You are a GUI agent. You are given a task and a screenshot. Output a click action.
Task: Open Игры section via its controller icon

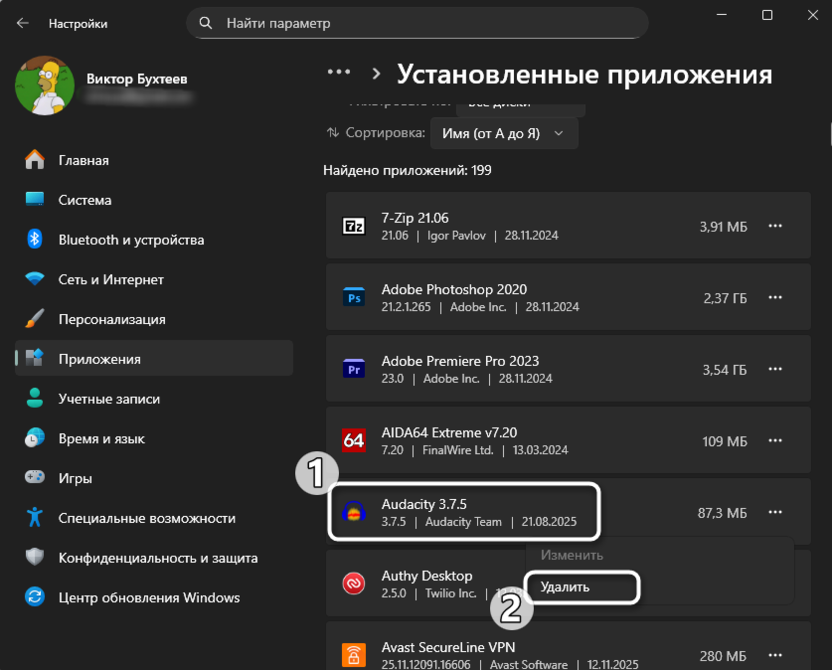tap(37, 478)
